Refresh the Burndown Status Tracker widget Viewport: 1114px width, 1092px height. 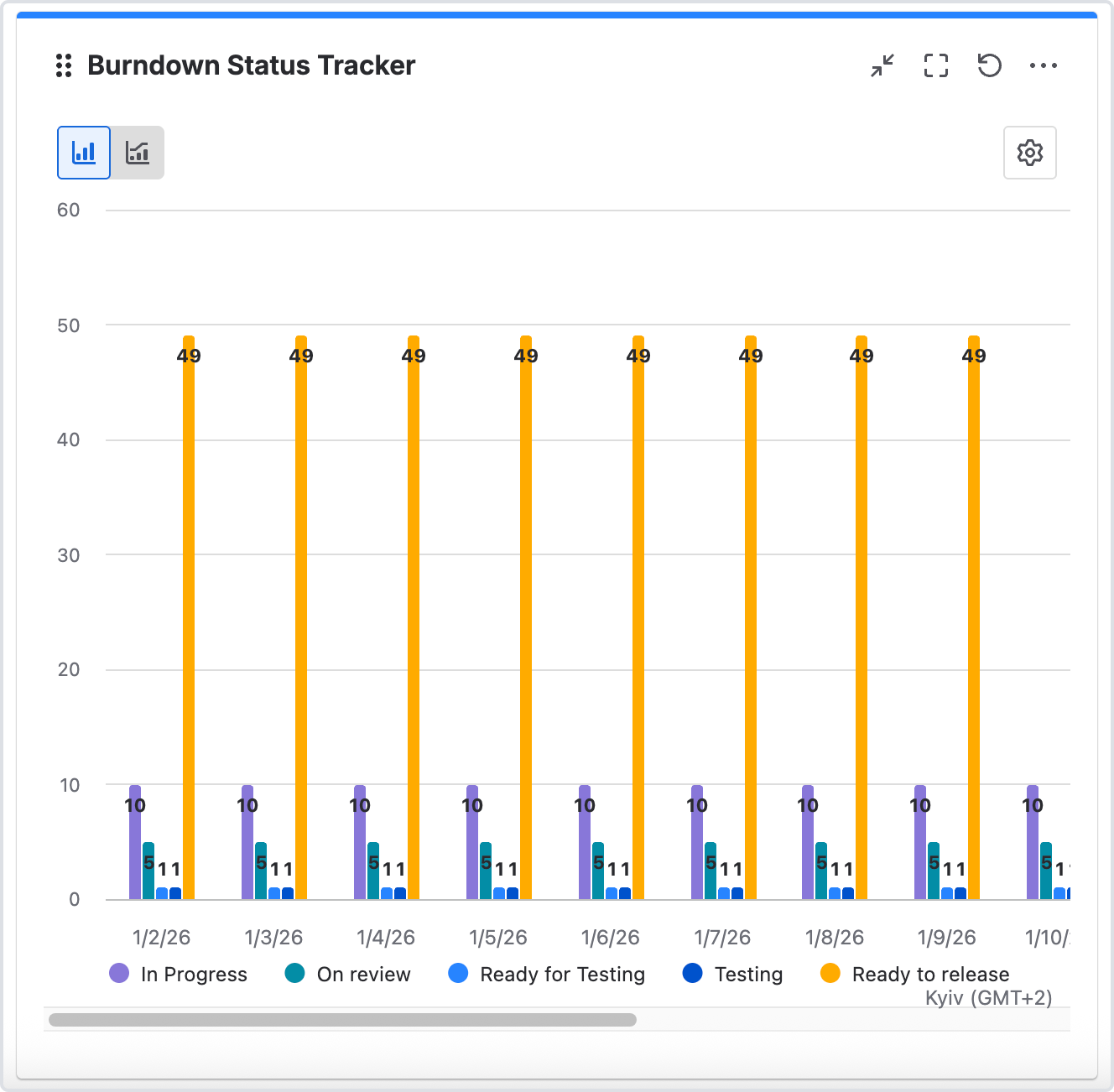click(x=990, y=65)
